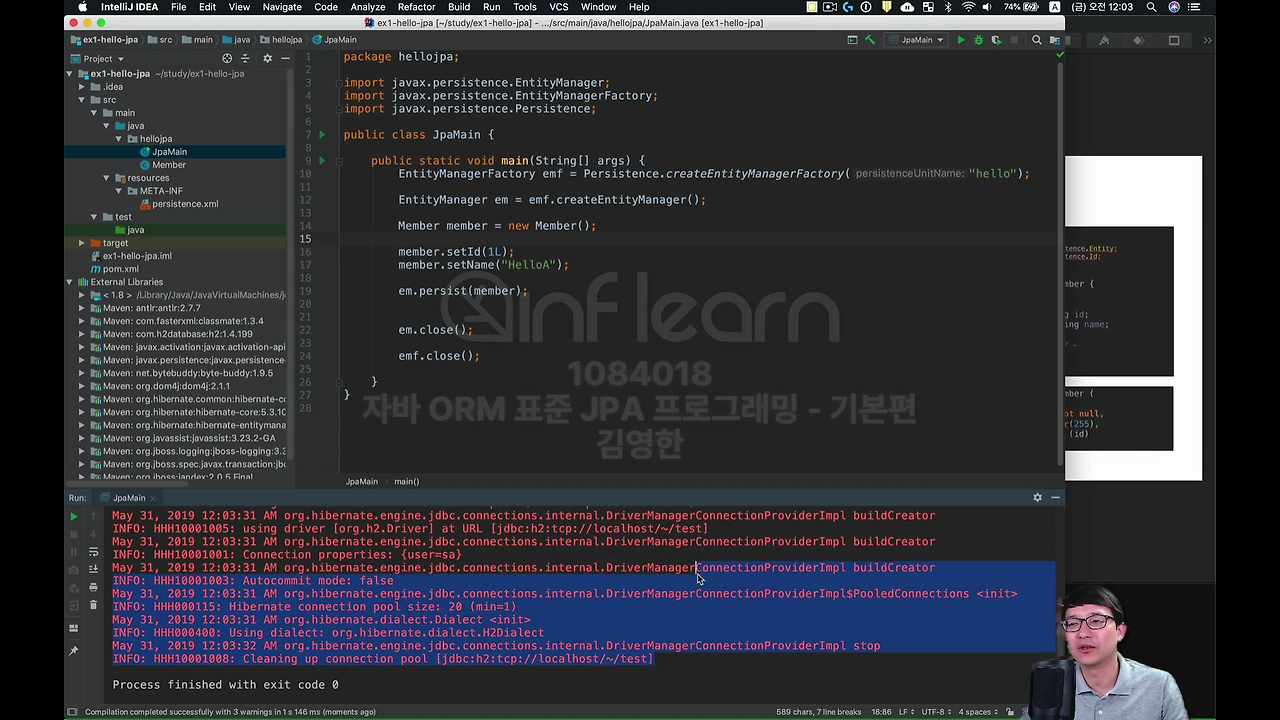
Task: Open the Apple menu
Action: pyautogui.click(x=82, y=7)
